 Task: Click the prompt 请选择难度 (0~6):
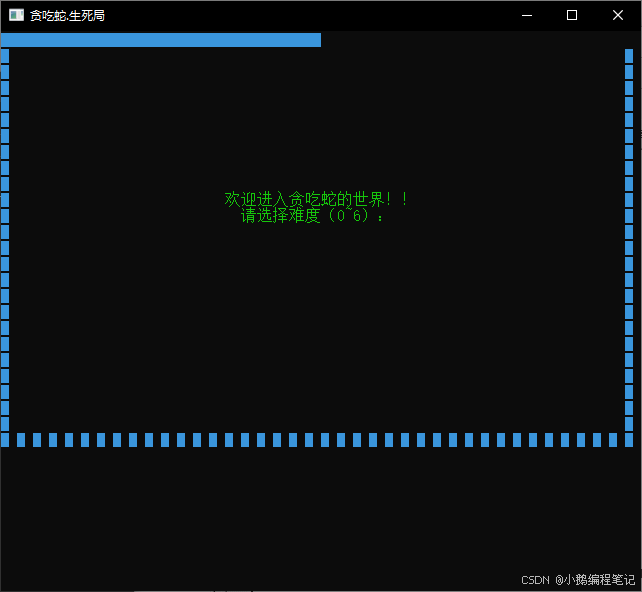pos(312,216)
